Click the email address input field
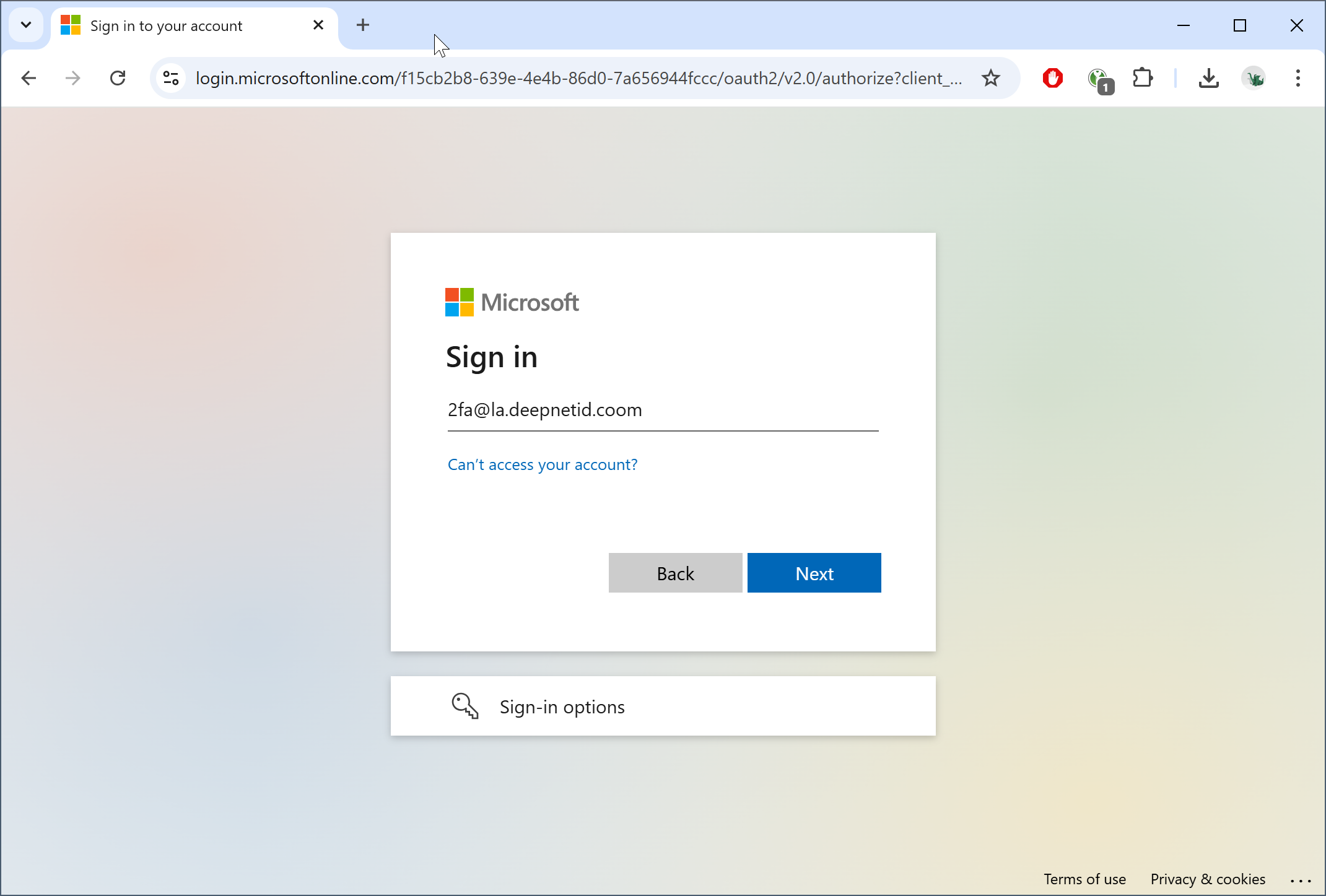The image size is (1326, 896). [663, 410]
